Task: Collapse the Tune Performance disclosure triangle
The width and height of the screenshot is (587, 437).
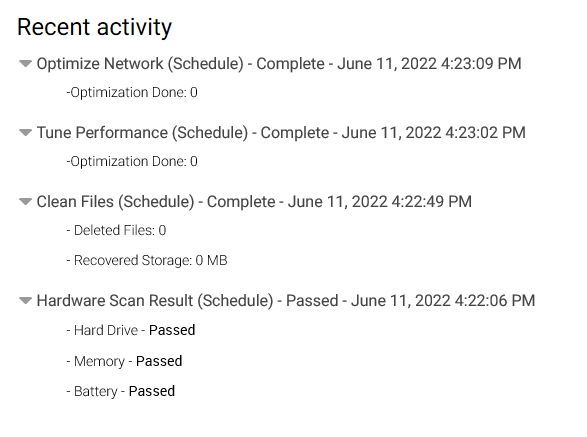Action: 25,133
